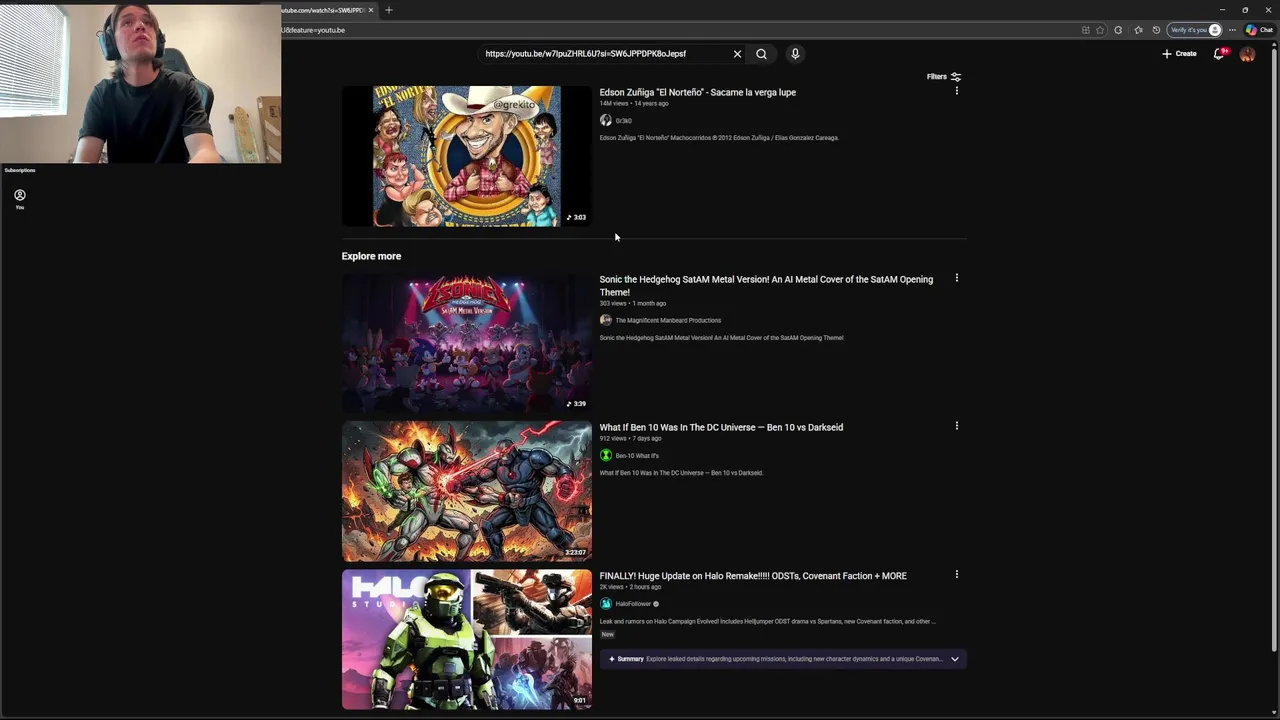This screenshot has height=720, width=1280.
Task: Click the Ben 10 video description line
Action: click(x=681, y=473)
